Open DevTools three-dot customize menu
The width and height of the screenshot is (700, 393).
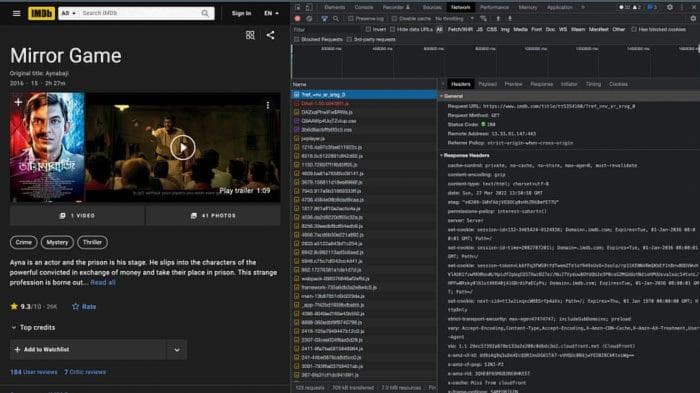click(682, 7)
